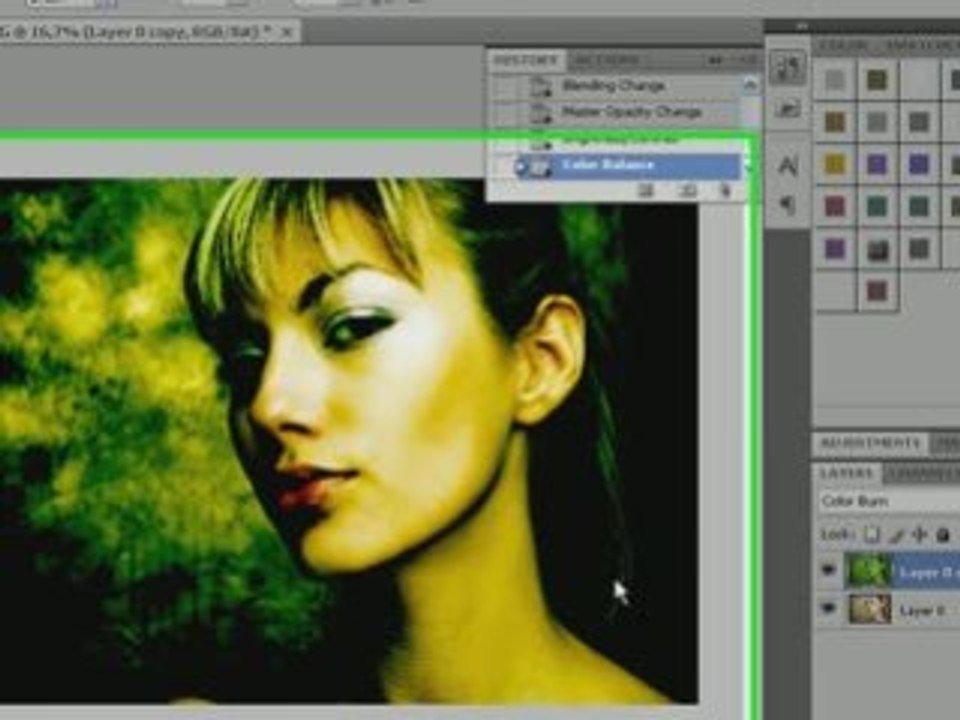This screenshot has width=960, height=720.
Task: Set history brush source for Blending Change
Action: coord(506,86)
